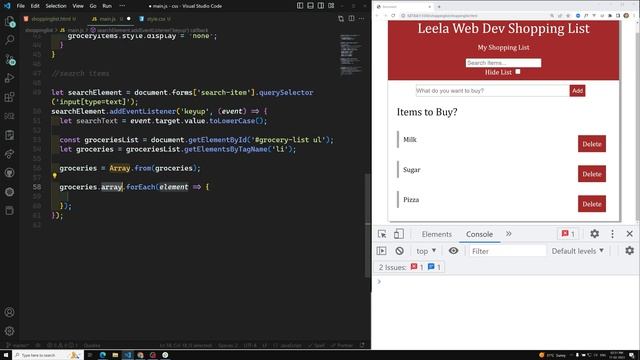Switch to the style.css editor tab
Image resolution: width=640 pixels, height=360 pixels.
(156, 19)
